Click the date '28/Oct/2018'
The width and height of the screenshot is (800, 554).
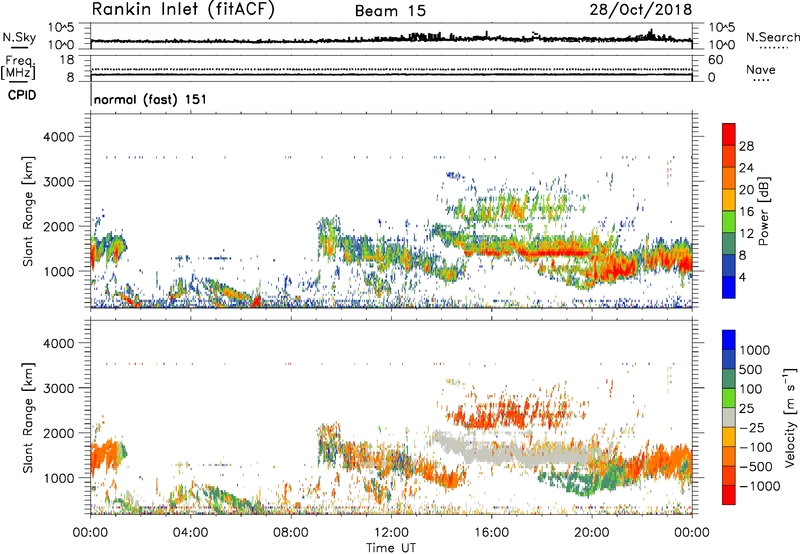pos(641,10)
